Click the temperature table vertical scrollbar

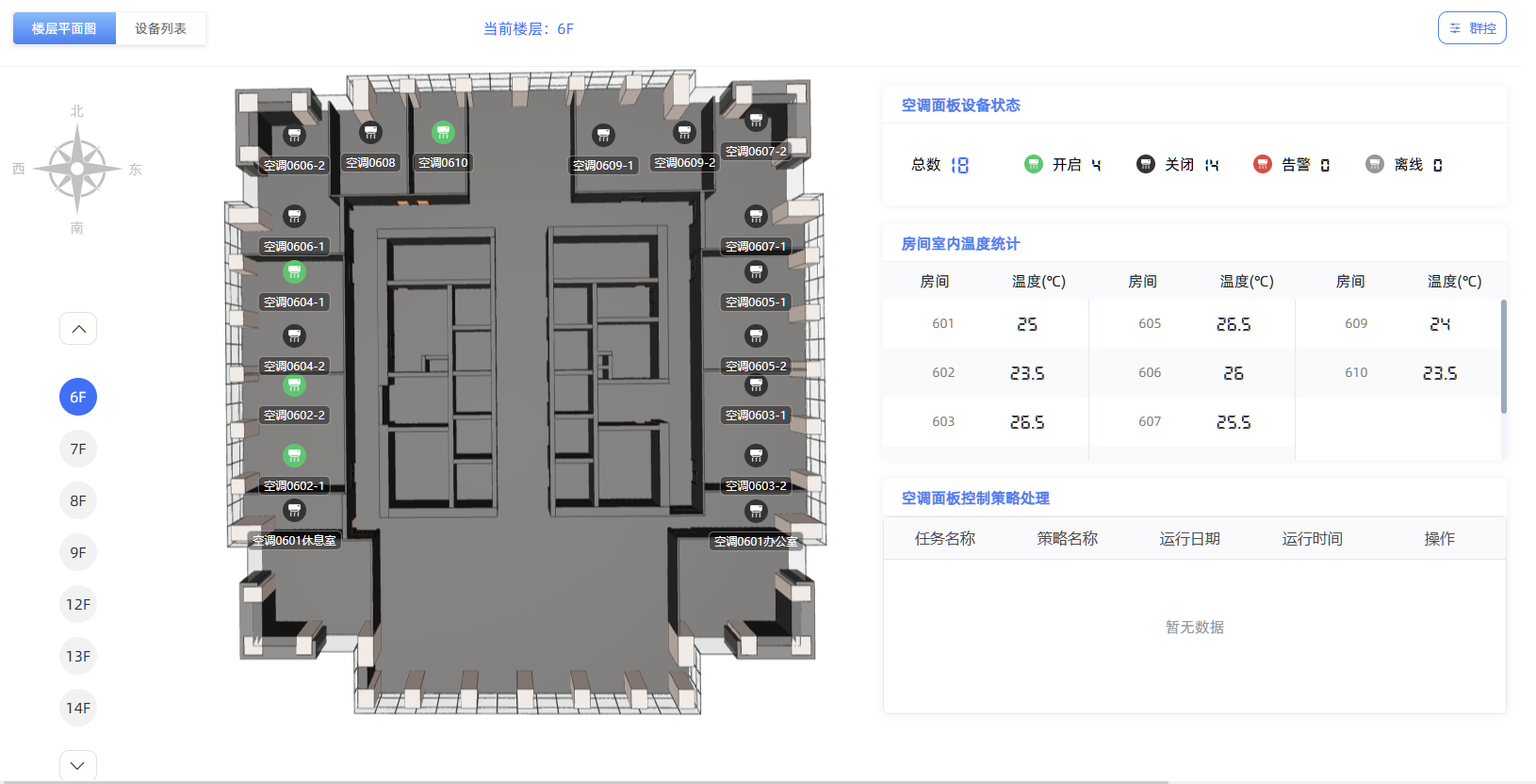1503,356
